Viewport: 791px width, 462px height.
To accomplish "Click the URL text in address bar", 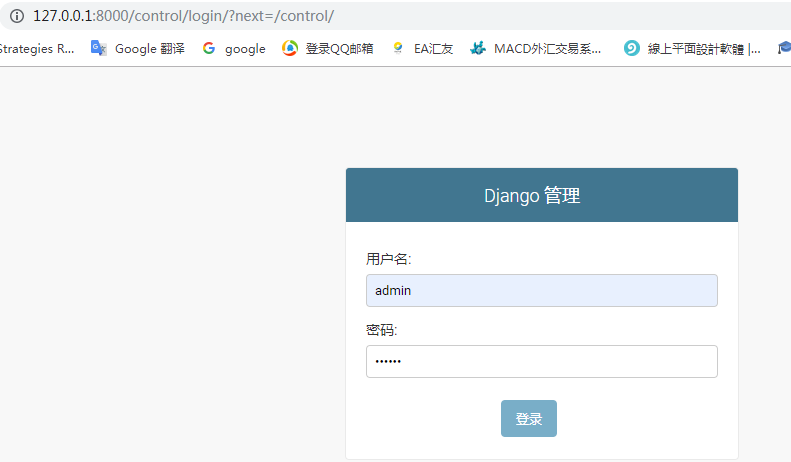I will 183,16.
